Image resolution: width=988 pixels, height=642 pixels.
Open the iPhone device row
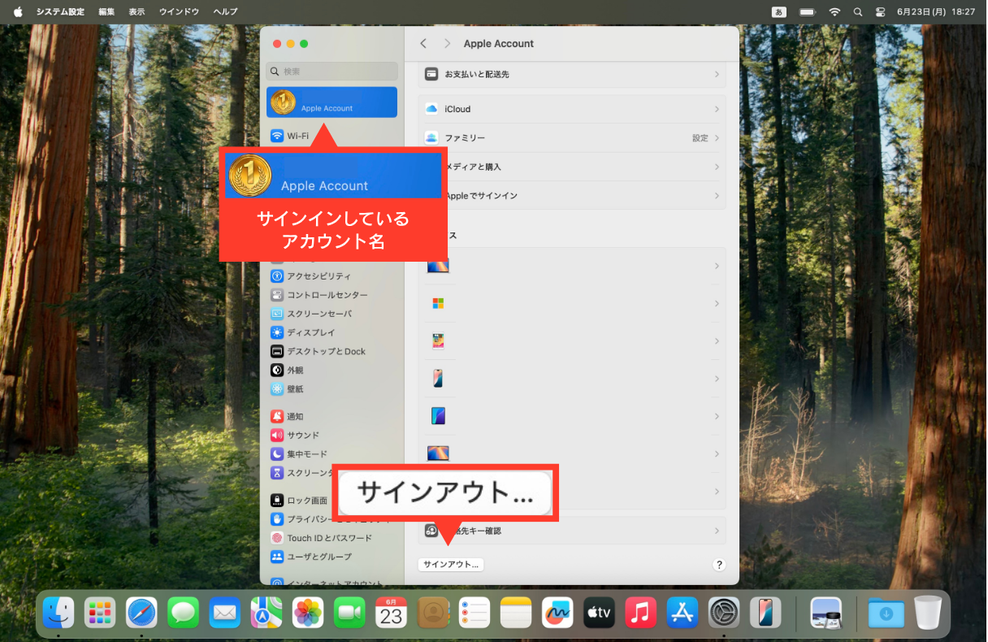[572, 379]
